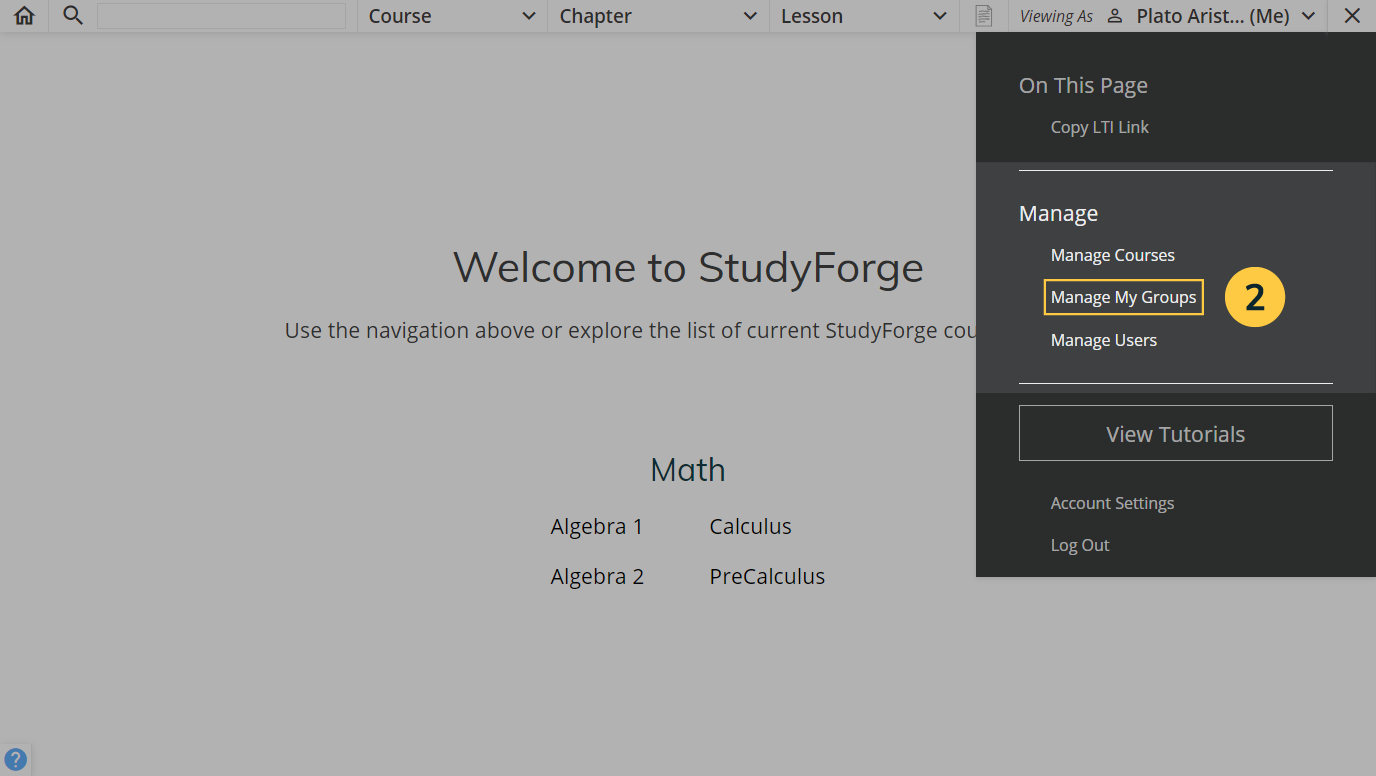Image resolution: width=1376 pixels, height=776 pixels.
Task: Choose Log Out
Action: 1080,545
